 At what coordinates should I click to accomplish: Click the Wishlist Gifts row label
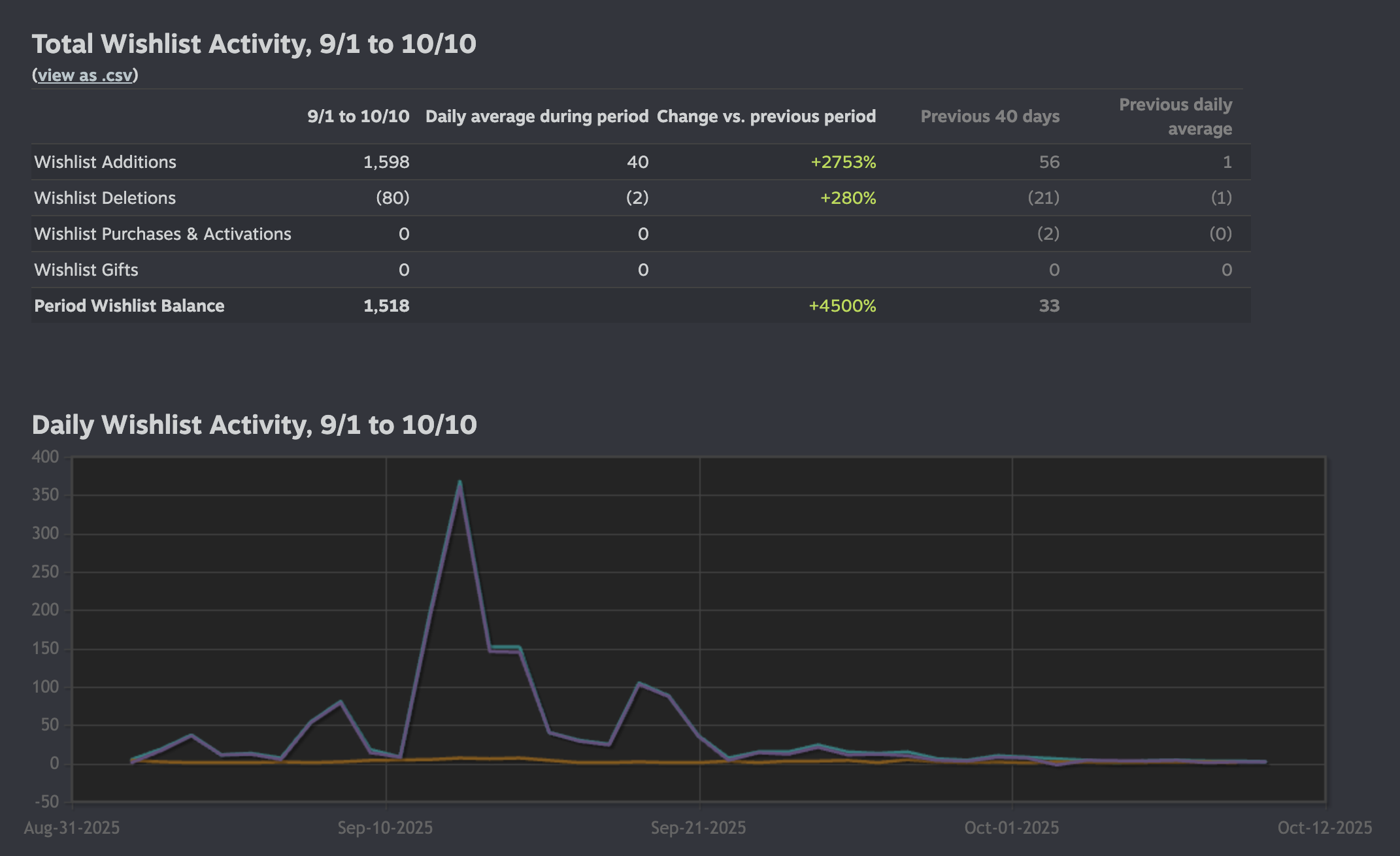pyautogui.click(x=86, y=270)
